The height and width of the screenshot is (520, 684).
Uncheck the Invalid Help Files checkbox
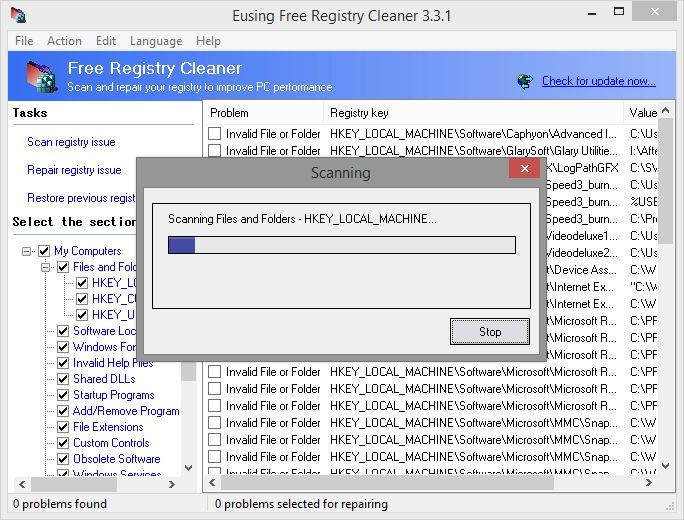point(63,363)
